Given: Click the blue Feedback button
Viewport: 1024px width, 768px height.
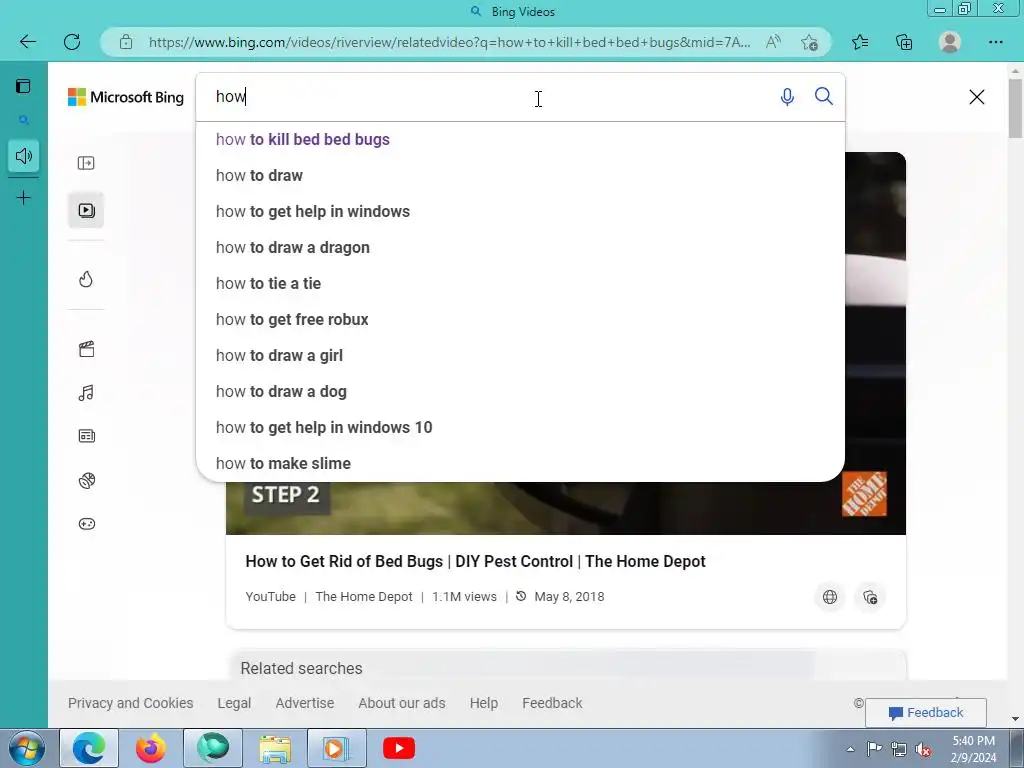Looking at the screenshot, I should click(925, 712).
